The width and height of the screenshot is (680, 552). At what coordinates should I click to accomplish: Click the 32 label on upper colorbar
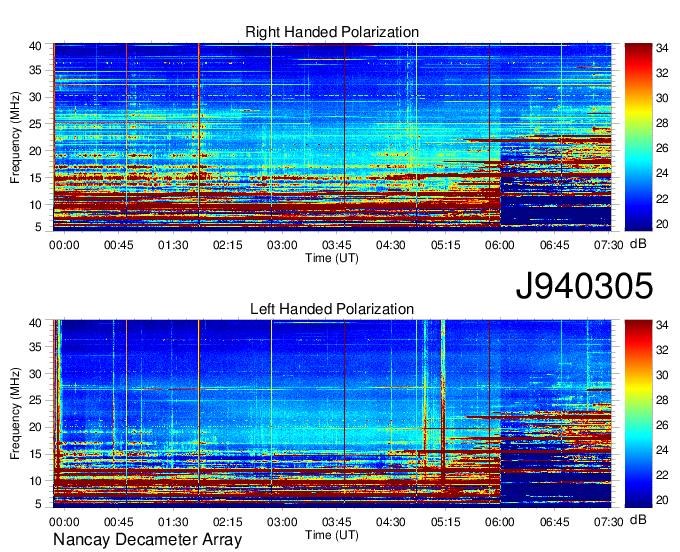[x=662, y=73]
